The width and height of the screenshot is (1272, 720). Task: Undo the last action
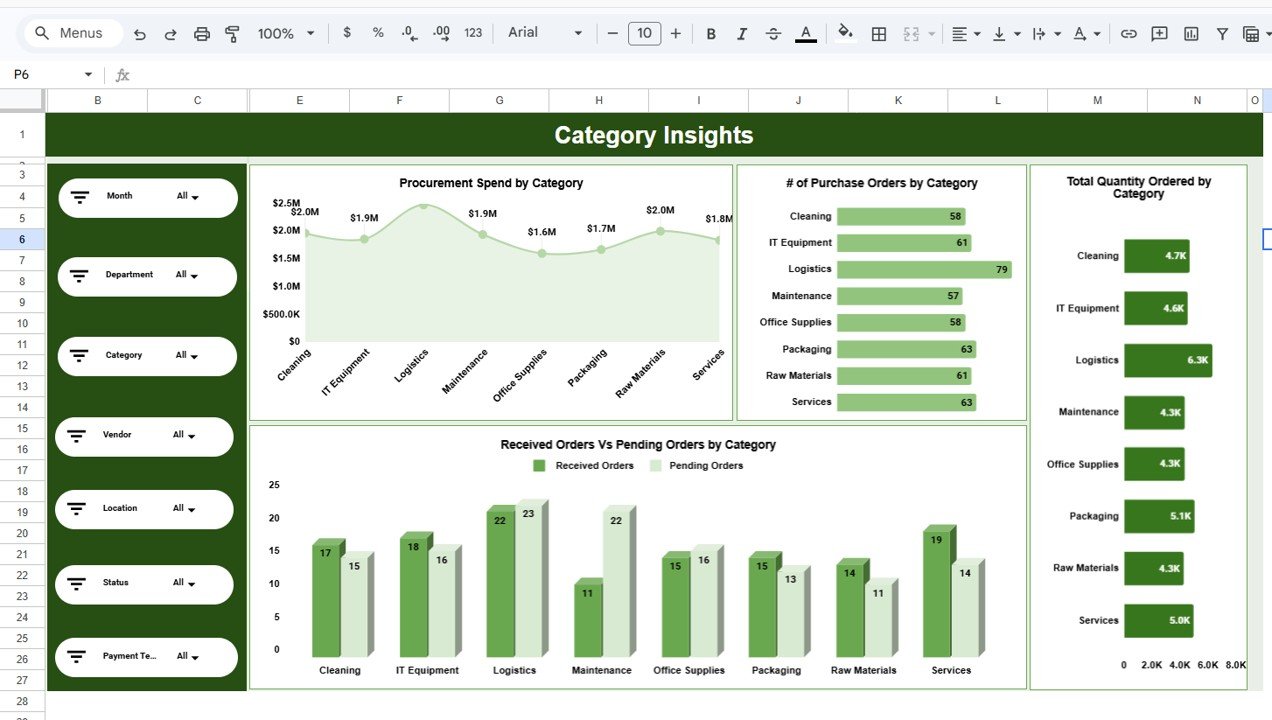tap(140, 33)
